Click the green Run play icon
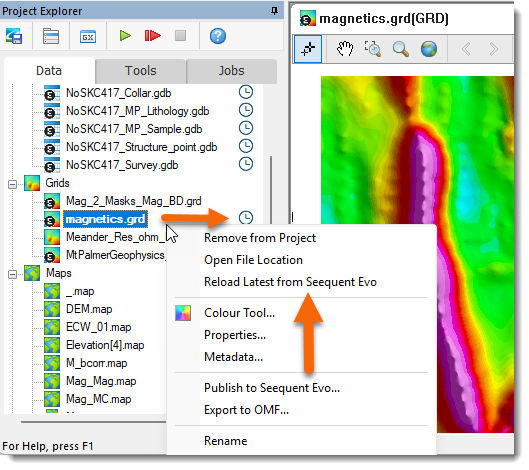529x470 pixels. (x=125, y=35)
